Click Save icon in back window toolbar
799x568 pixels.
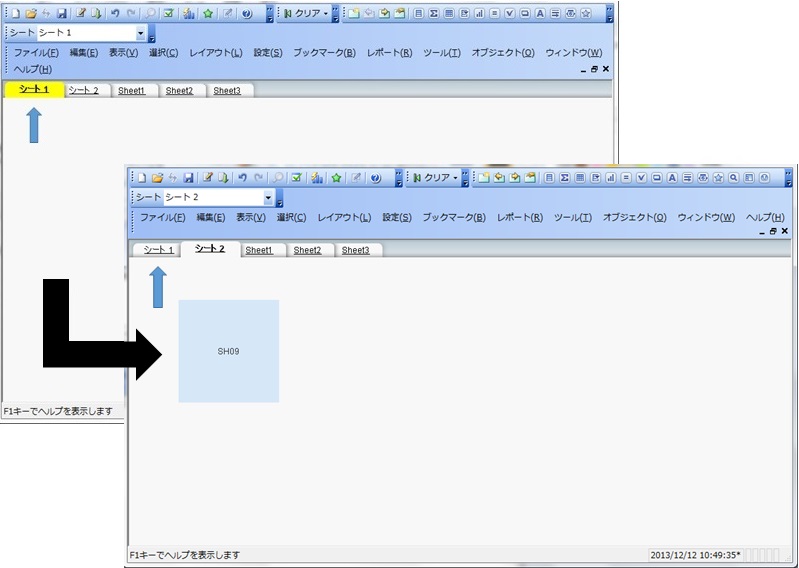[x=62, y=14]
